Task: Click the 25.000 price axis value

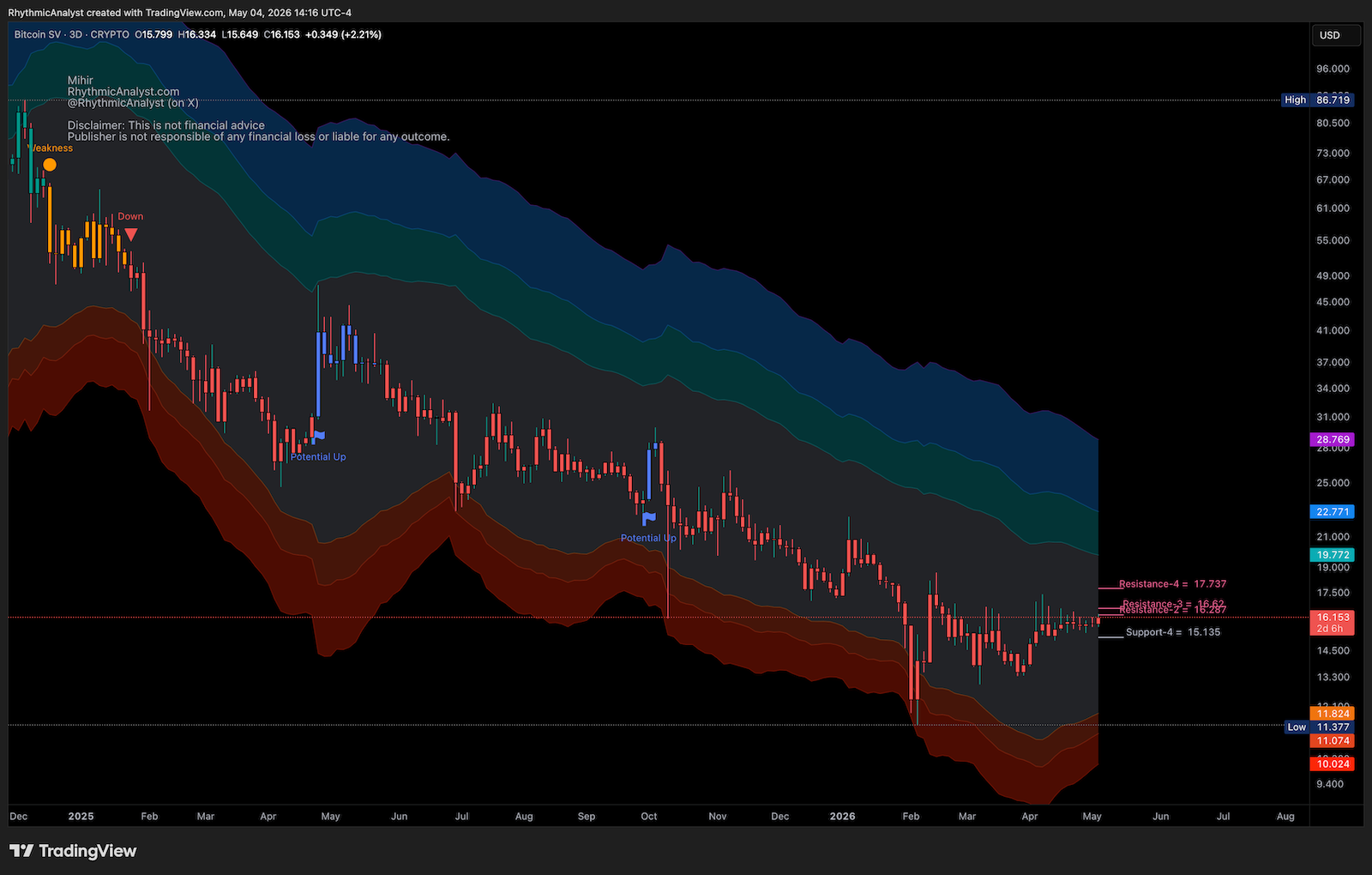Action: [x=1333, y=483]
